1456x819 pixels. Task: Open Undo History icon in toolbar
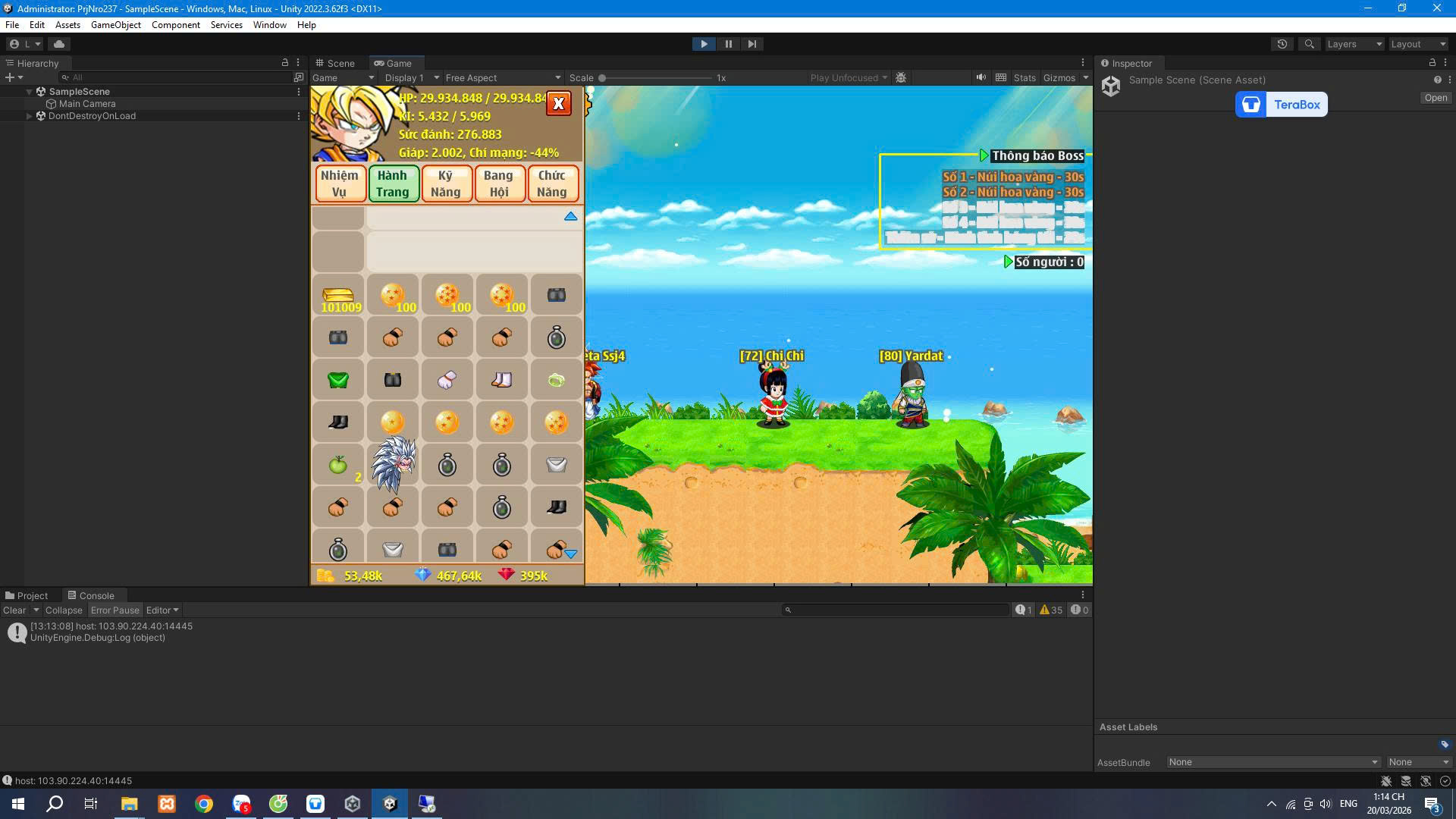pos(1282,44)
